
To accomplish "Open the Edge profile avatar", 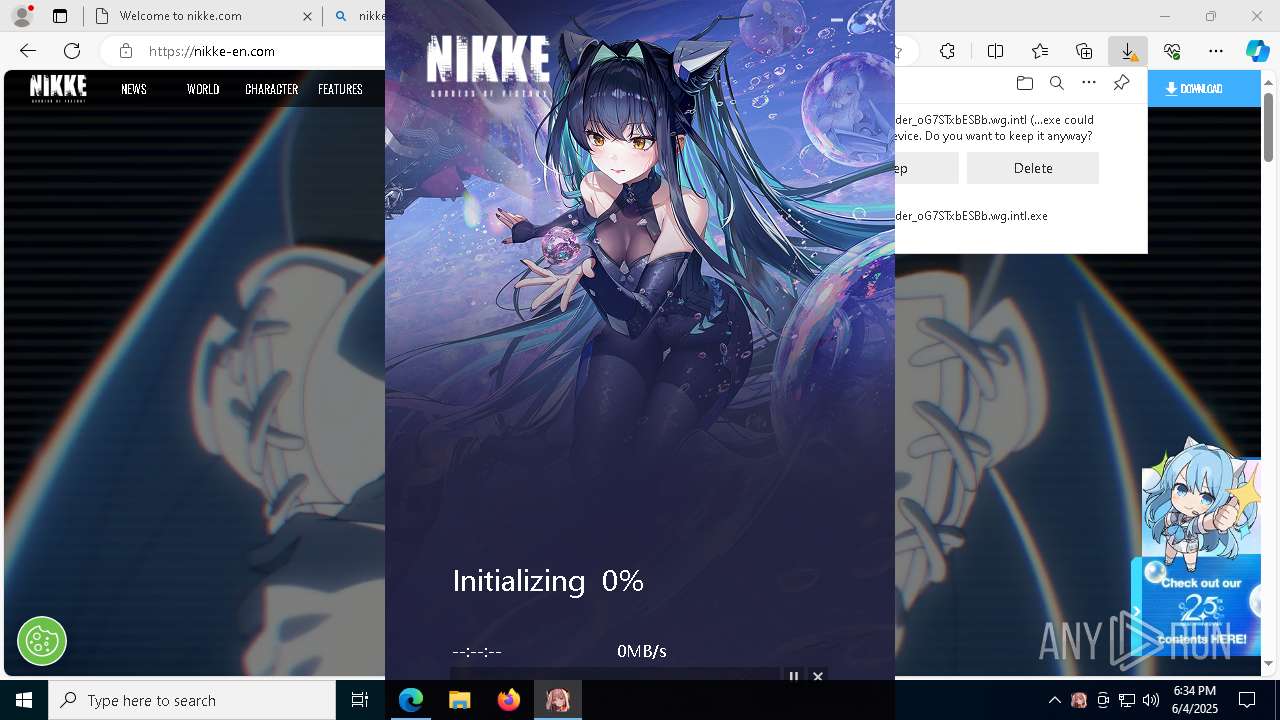I will [x=22, y=16].
